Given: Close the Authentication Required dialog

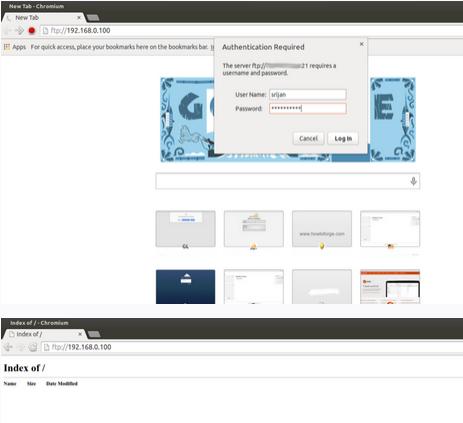Looking at the screenshot, I should click(x=362, y=44).
